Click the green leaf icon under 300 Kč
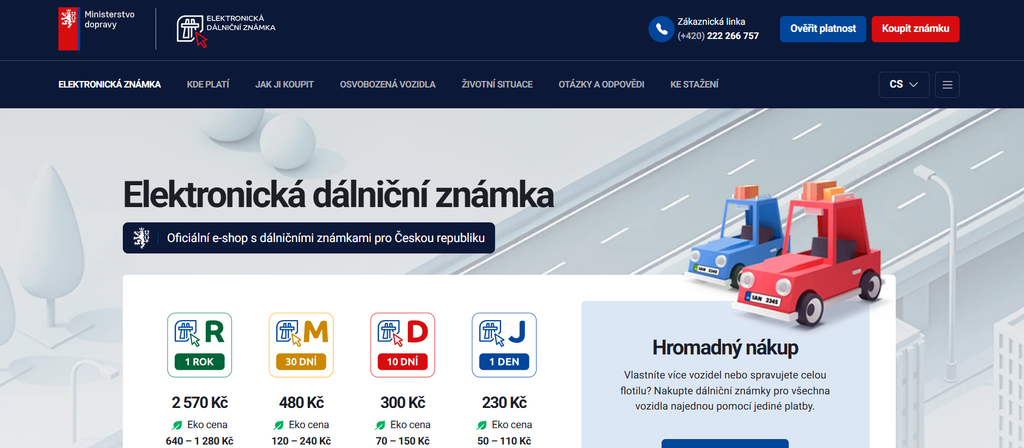 (380, 425)
